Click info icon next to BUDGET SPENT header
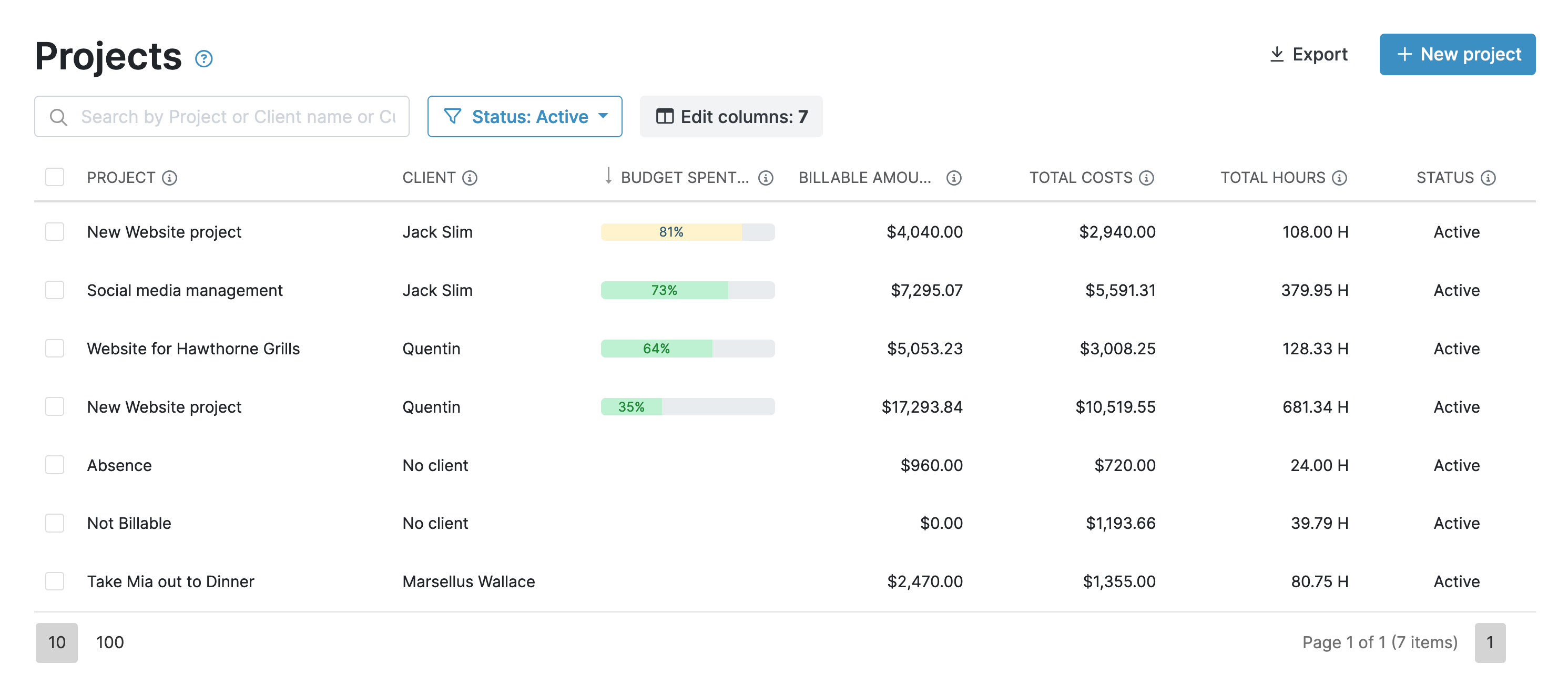The height and width of the screenshot is (695, 1568). click(765, 178)
